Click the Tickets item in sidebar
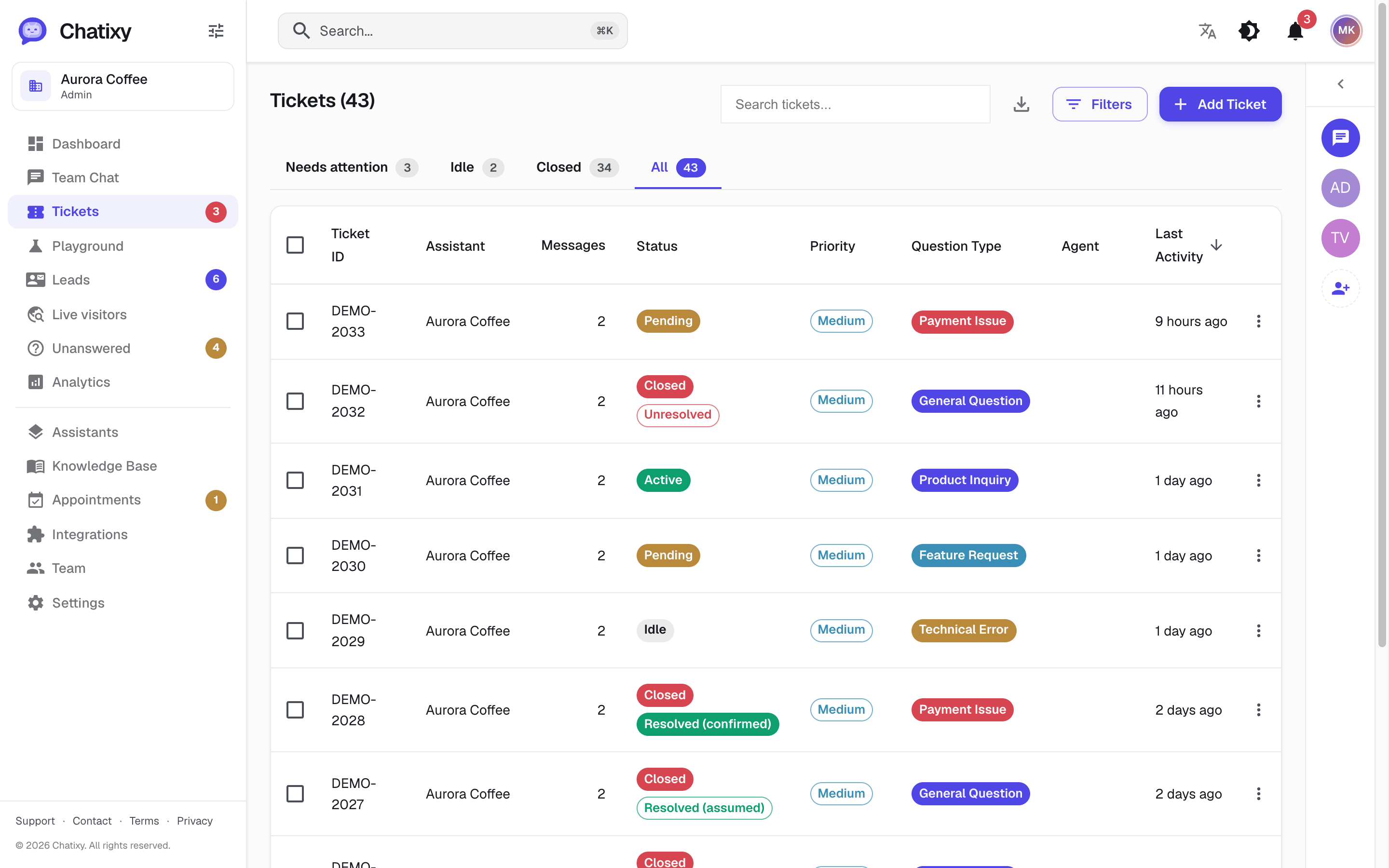 tap(123, 211)
